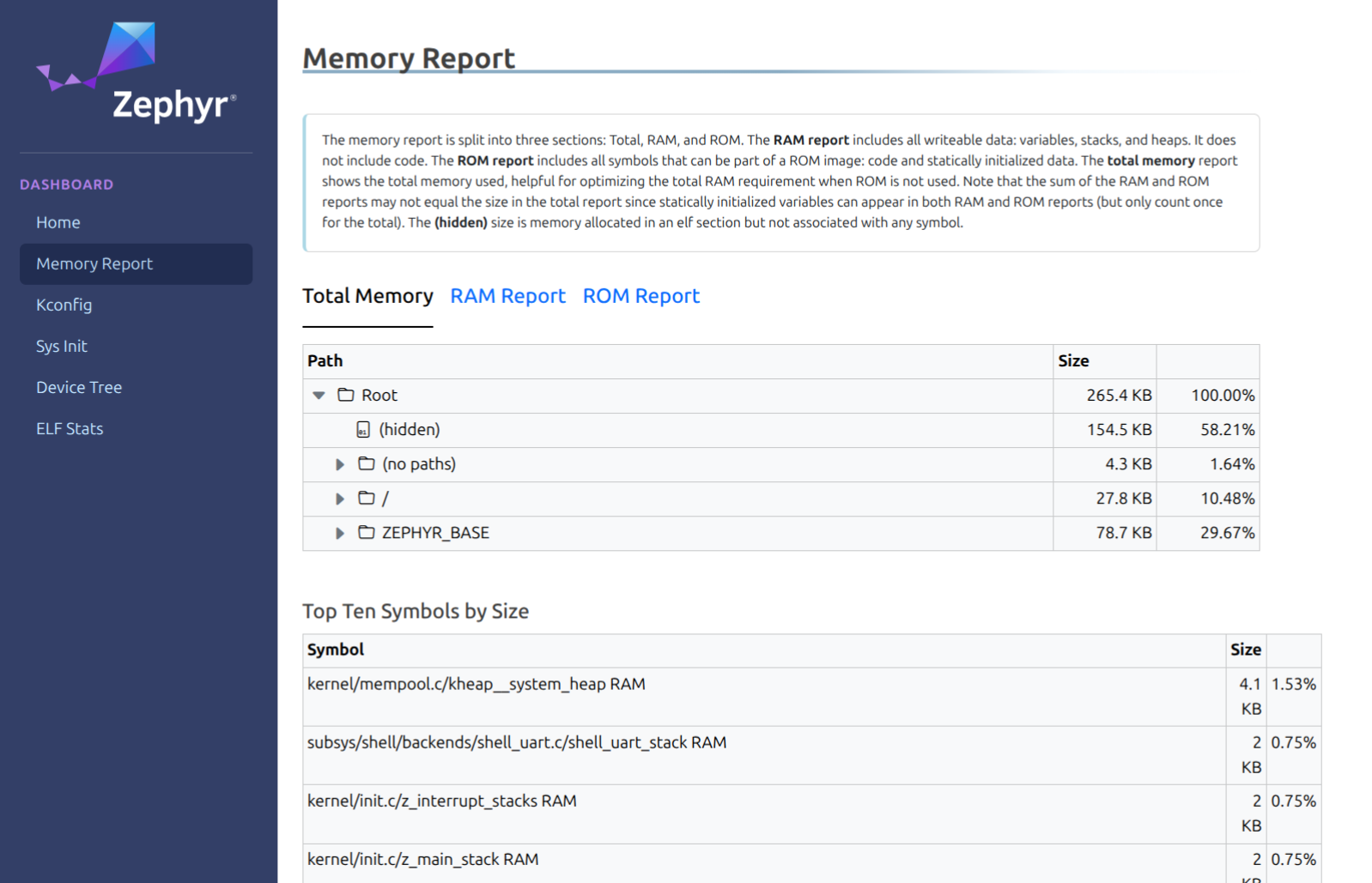Open the Sys Init page
The width and height of the screenshot is (1372, 883).
[62, 346]
